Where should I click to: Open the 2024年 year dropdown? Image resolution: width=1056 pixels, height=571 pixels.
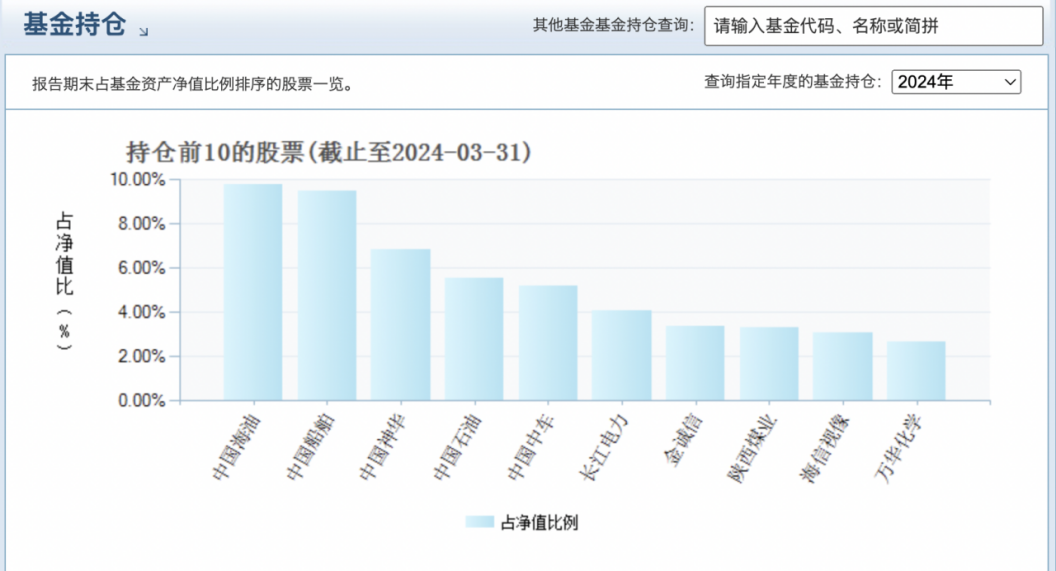coord(956,82)
